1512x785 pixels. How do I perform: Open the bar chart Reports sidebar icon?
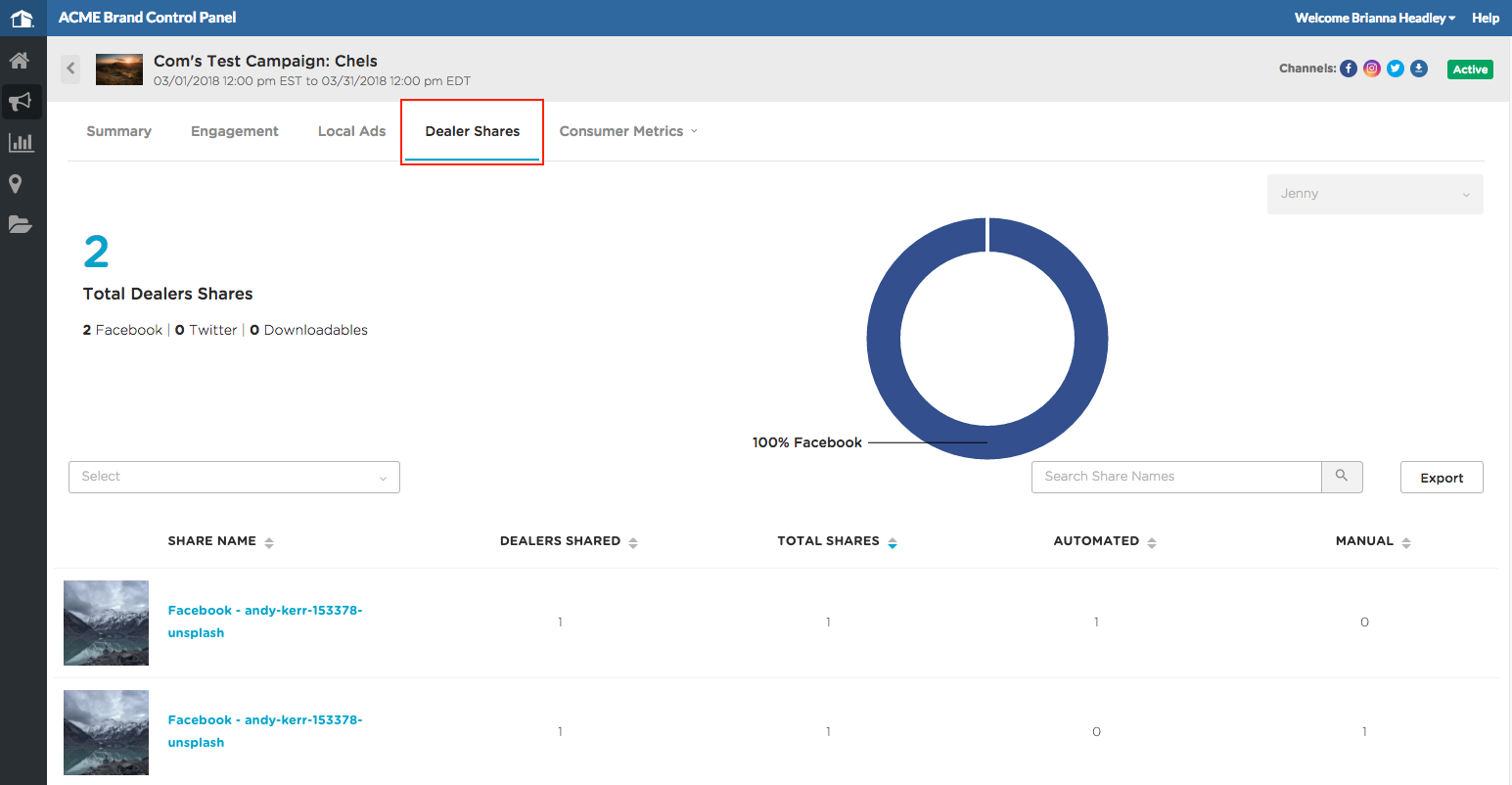point(21,143)
